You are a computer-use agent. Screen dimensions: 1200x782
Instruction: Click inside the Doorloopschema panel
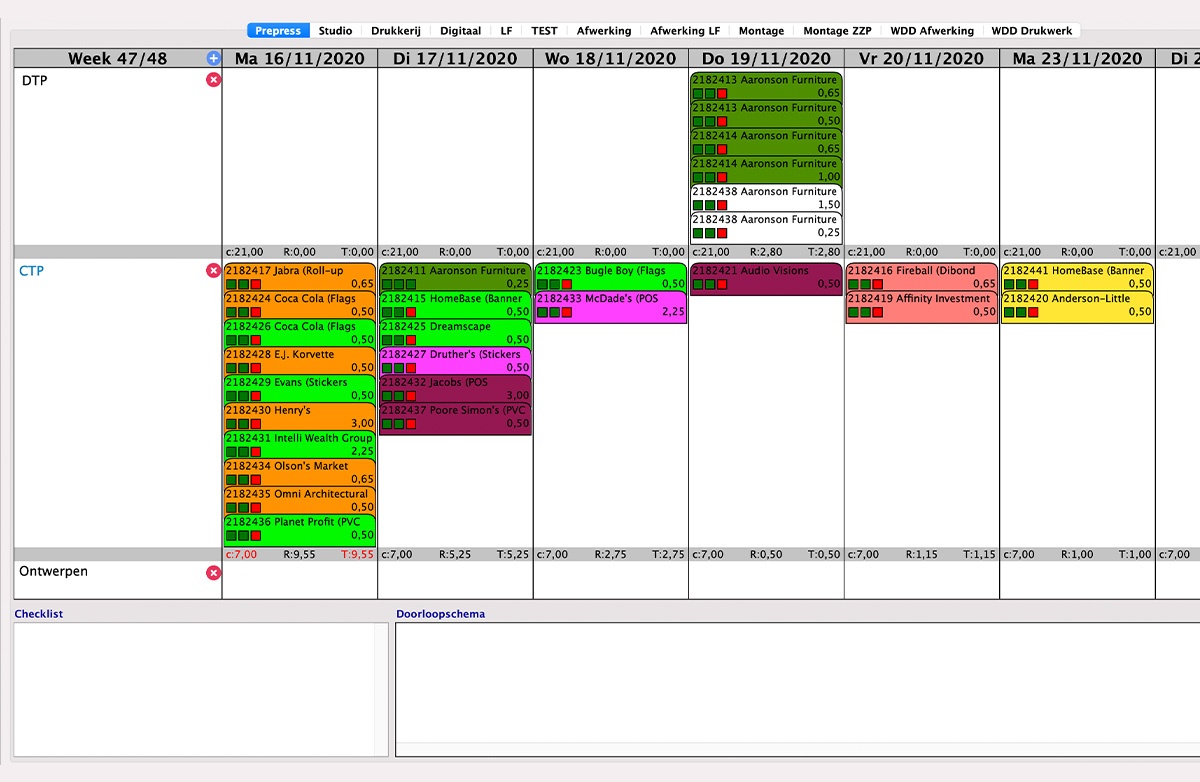pyautogui.click(x=798, y=689)
